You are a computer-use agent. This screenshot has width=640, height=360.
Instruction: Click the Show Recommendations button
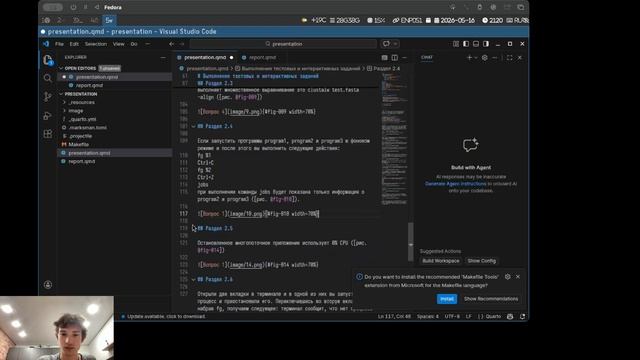(x=491, y=299)
